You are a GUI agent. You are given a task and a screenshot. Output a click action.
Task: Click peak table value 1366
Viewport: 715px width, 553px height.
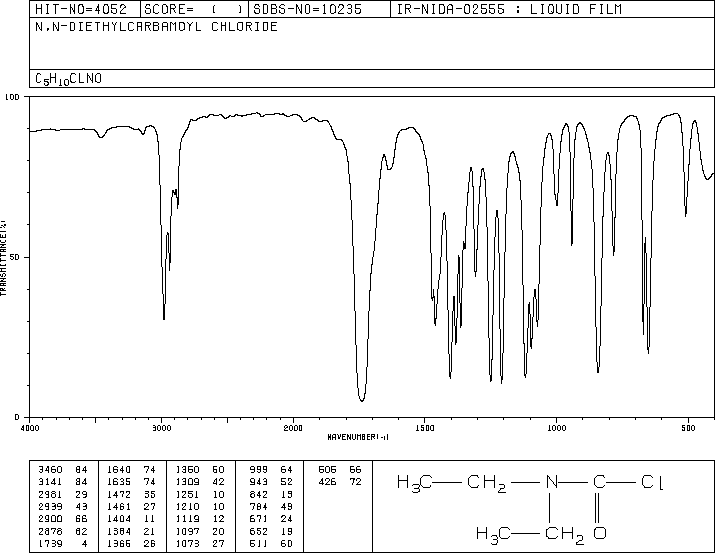click(x=119, y=543)
